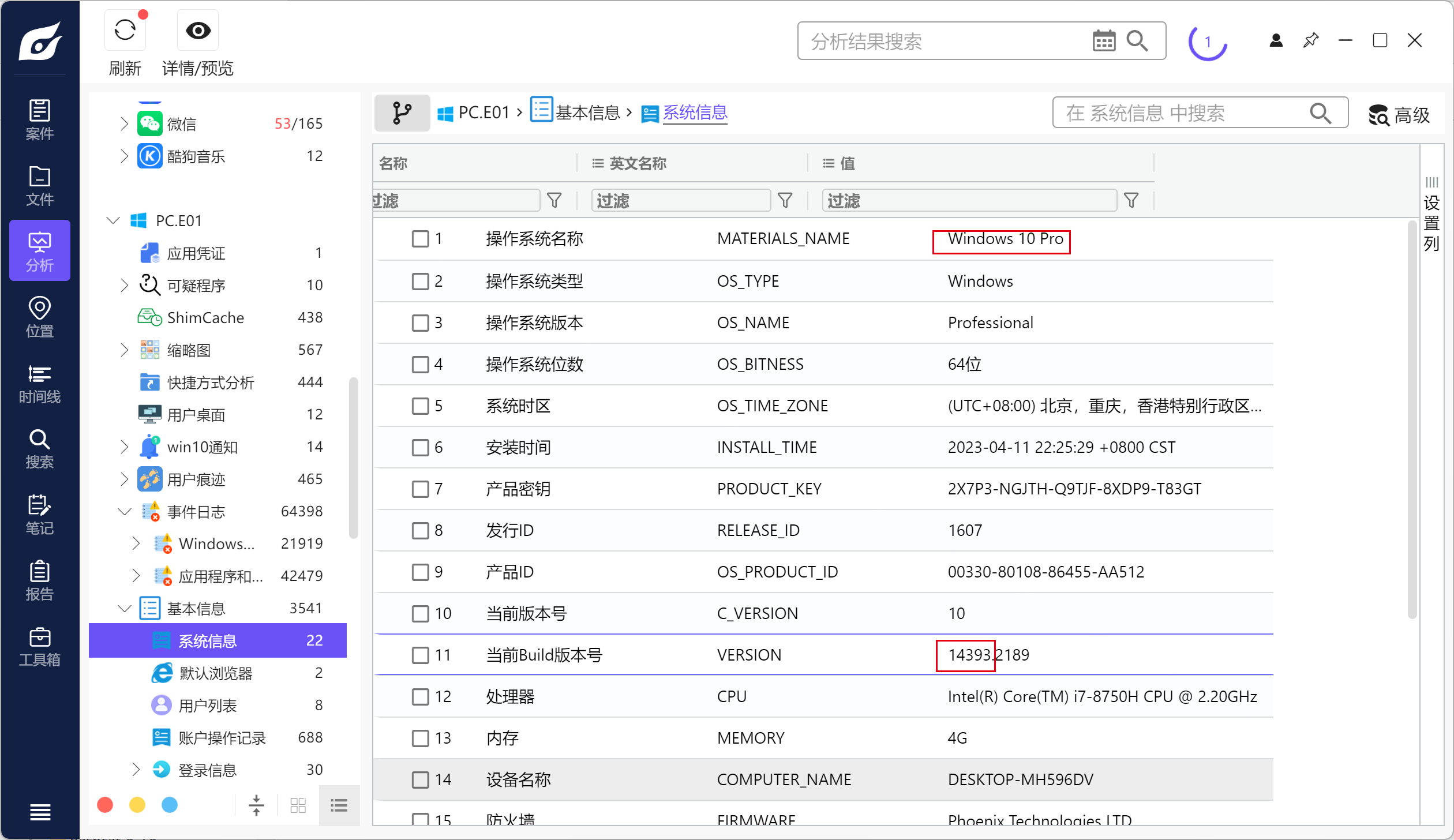Click the collapse-all icon below tree
The height and width of the screenshot is (840, 1454).
pyautogui.click(x=256, y=805)
